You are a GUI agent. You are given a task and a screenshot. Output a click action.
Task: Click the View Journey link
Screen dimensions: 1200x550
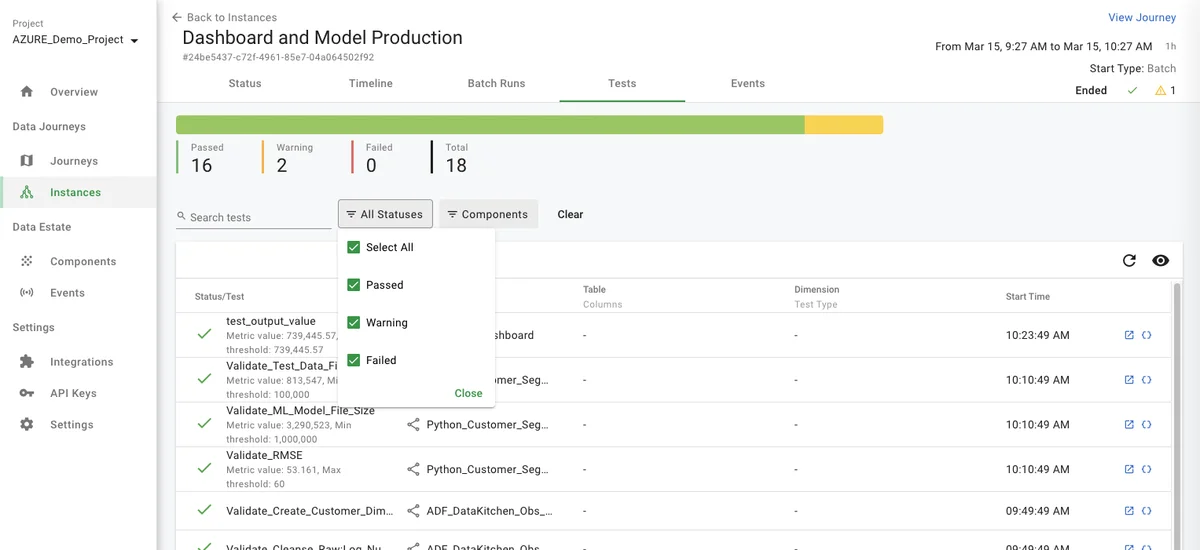click(1141, 18)
